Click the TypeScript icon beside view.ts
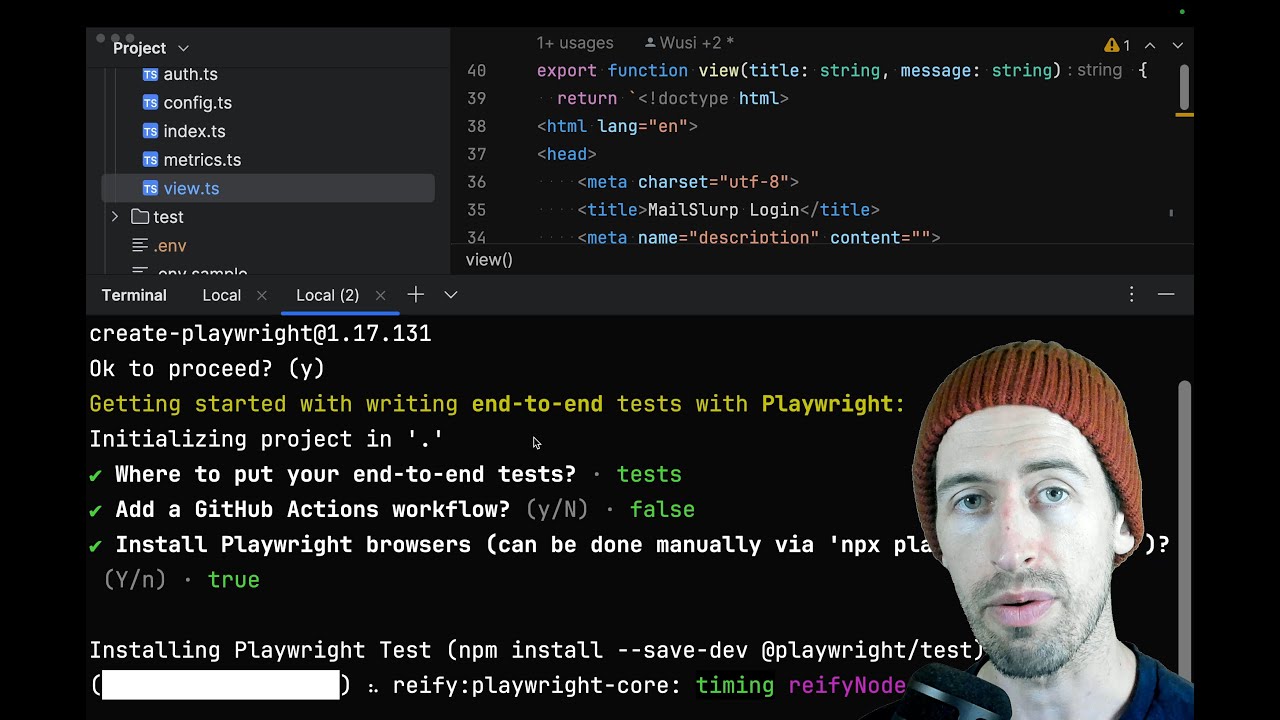Screen dimensions: 1280x720 (150, 188)
